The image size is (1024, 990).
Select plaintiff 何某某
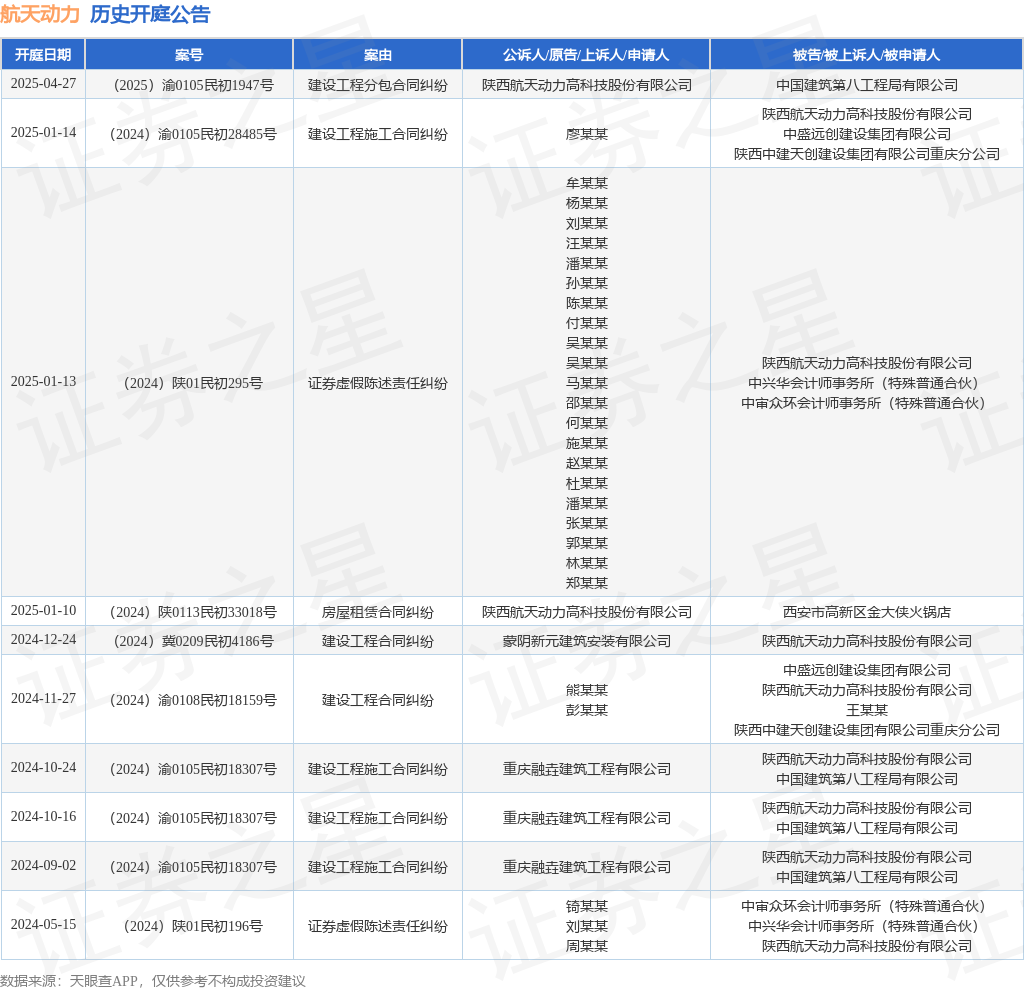coord(586,423)
